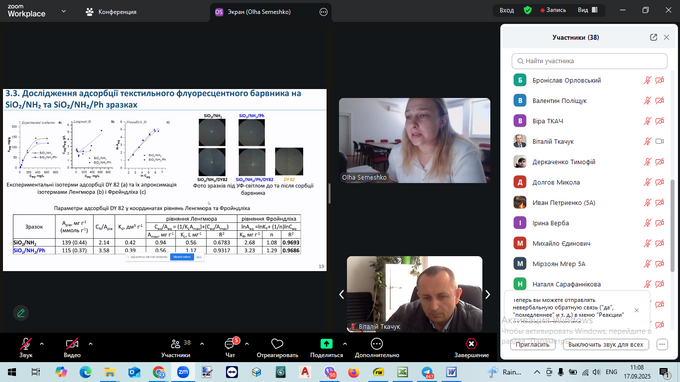Click the green encryption shield icon
This screenshot has width=680, height=382.
(x=527, y=10)
